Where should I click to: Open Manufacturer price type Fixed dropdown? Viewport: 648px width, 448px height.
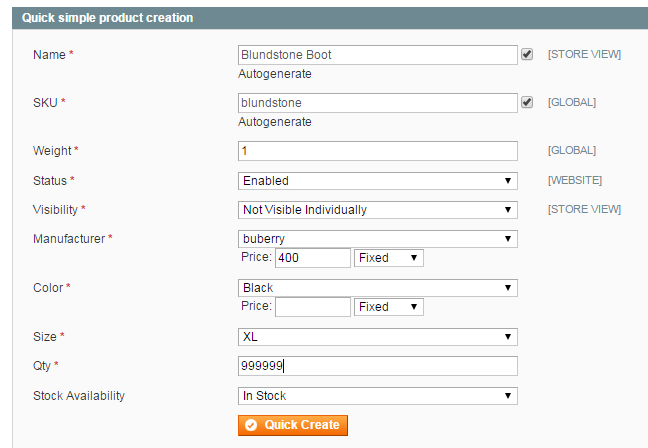pos(389,258)
